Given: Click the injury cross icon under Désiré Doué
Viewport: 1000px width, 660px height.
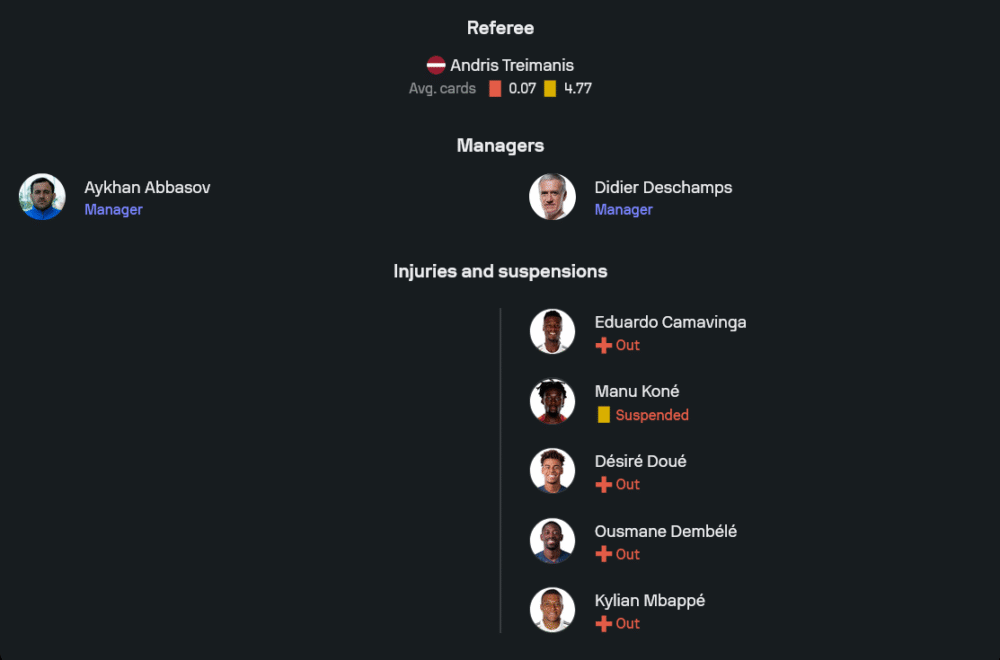Looking at the screenshot, I should (603, 485).
